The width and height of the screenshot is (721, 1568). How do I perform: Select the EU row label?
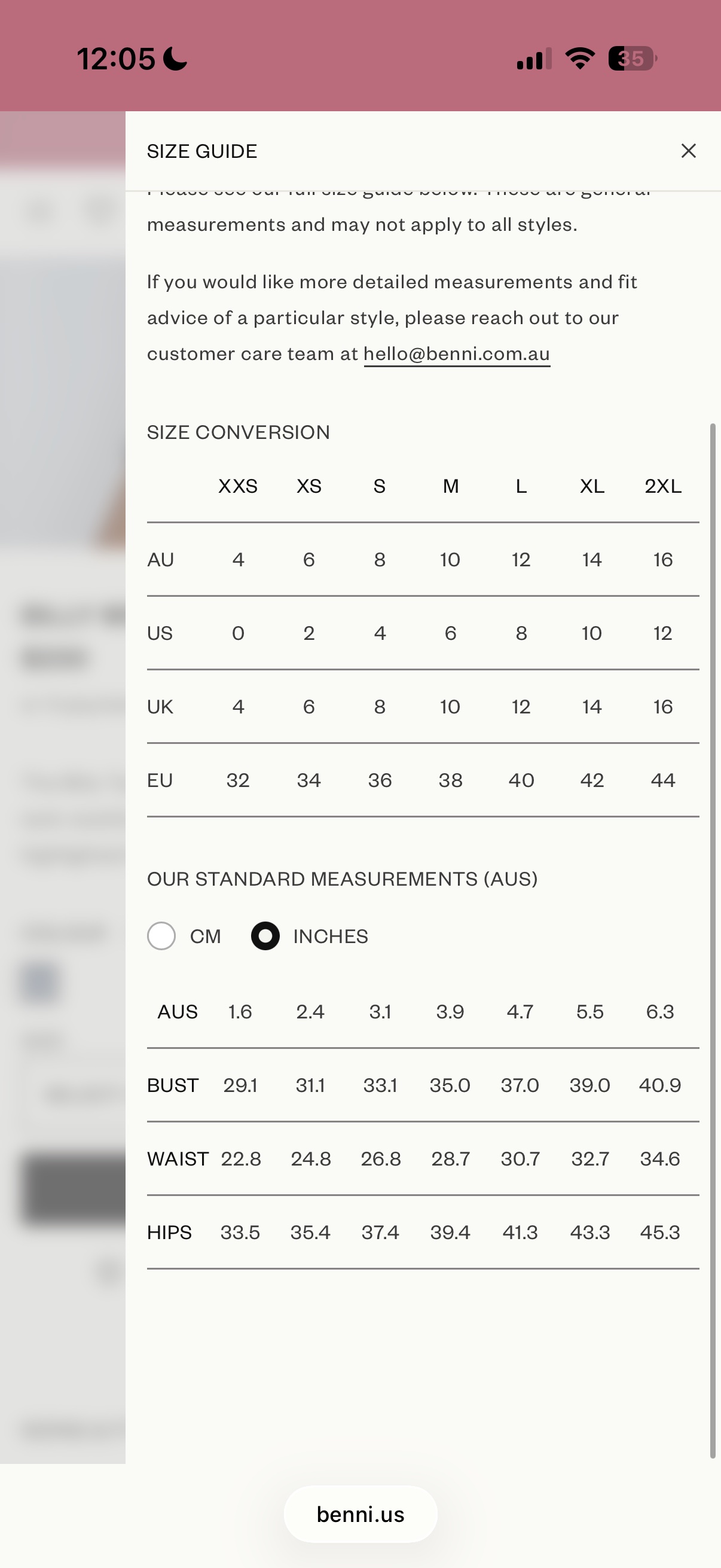(160, 780)
